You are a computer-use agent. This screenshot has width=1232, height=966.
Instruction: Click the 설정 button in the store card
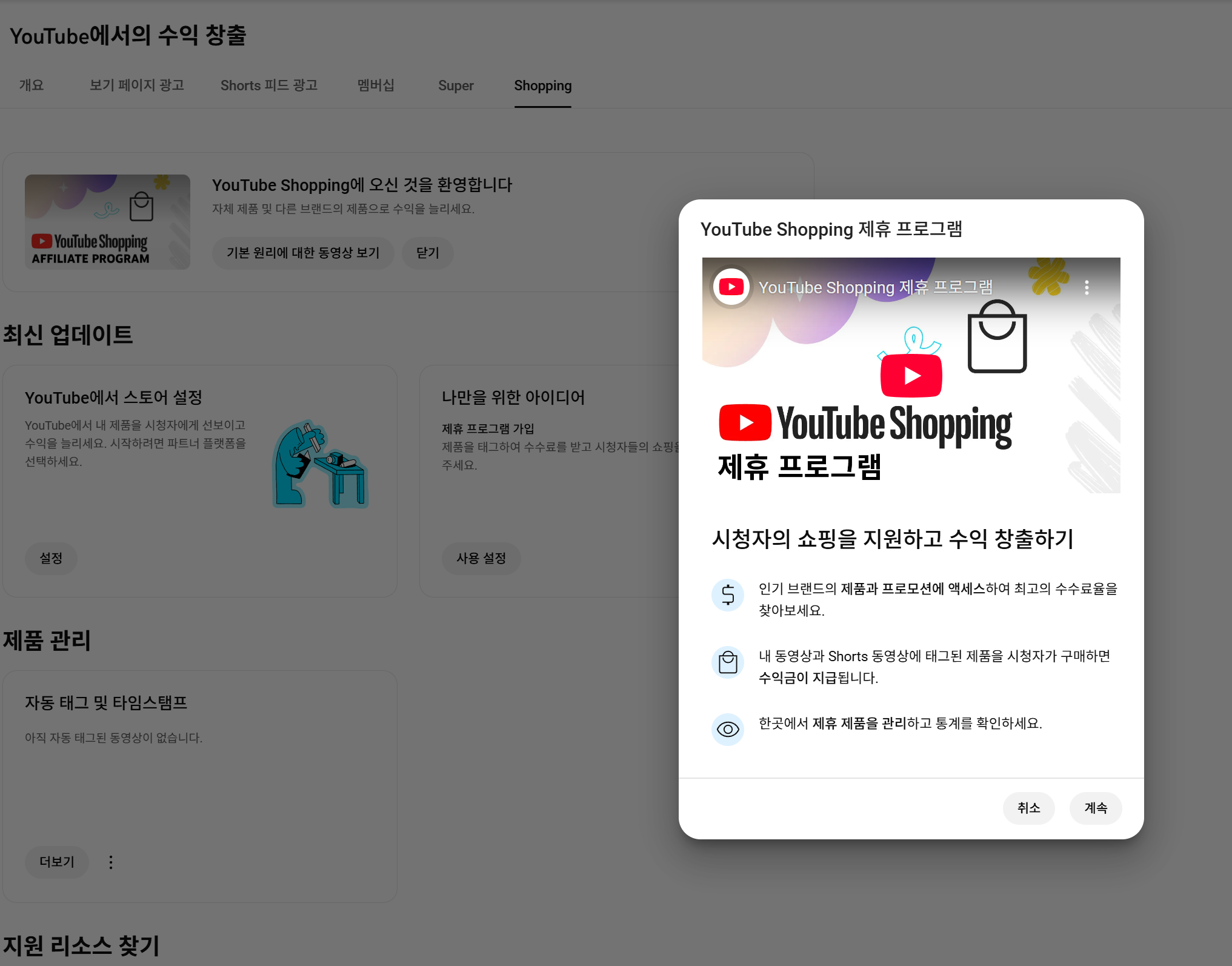pos(51,558)
